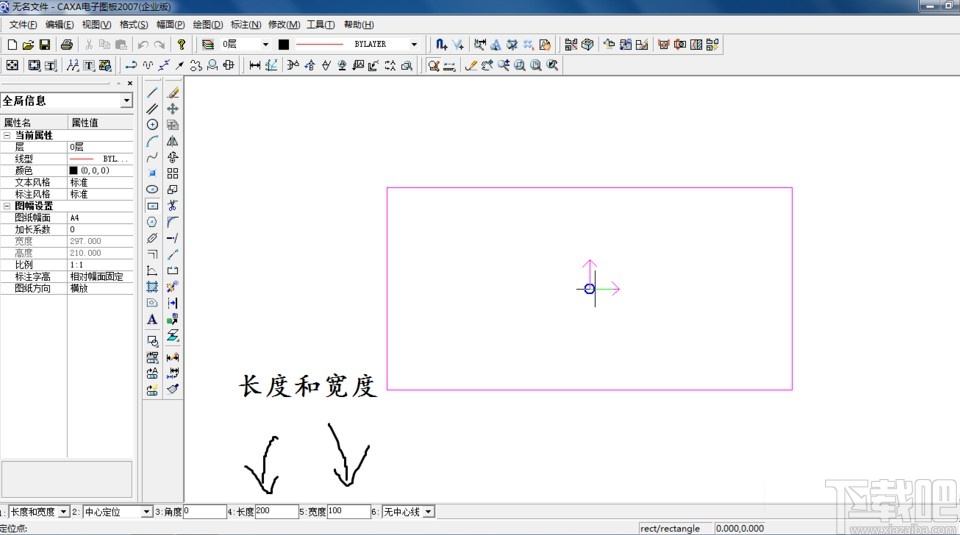Select the Mirror tool
960x535 pixels.
click(173, 141)
